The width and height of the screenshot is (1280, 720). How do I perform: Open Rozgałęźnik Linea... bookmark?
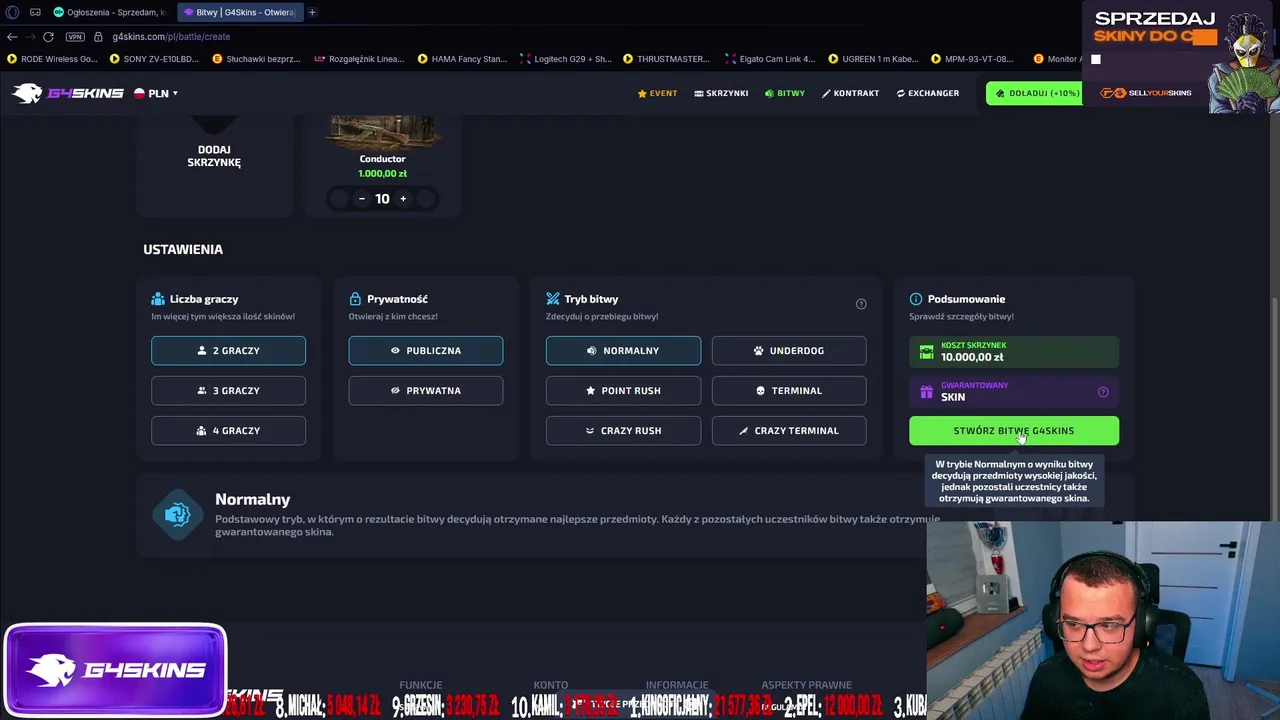pyautogui.click(x=359, y=59)
